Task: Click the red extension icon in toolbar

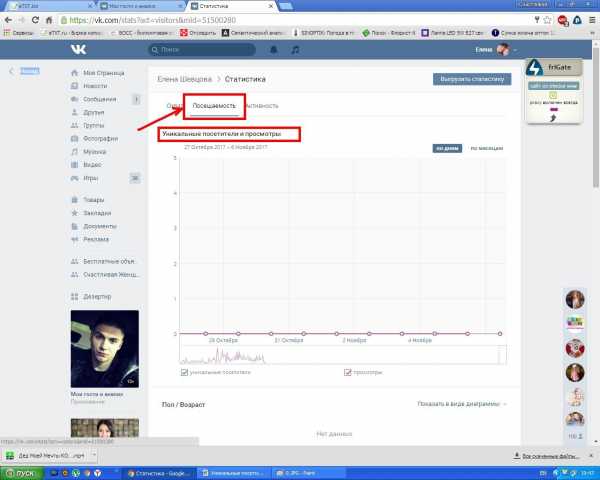Action: (x=562, y=20)
